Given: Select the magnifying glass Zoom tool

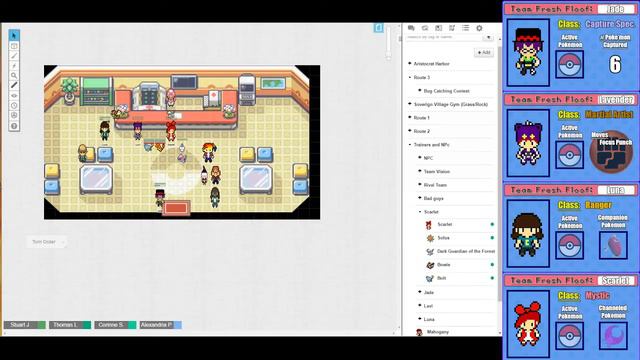Looking at the screenshot, I should click(x=14, y=76).
